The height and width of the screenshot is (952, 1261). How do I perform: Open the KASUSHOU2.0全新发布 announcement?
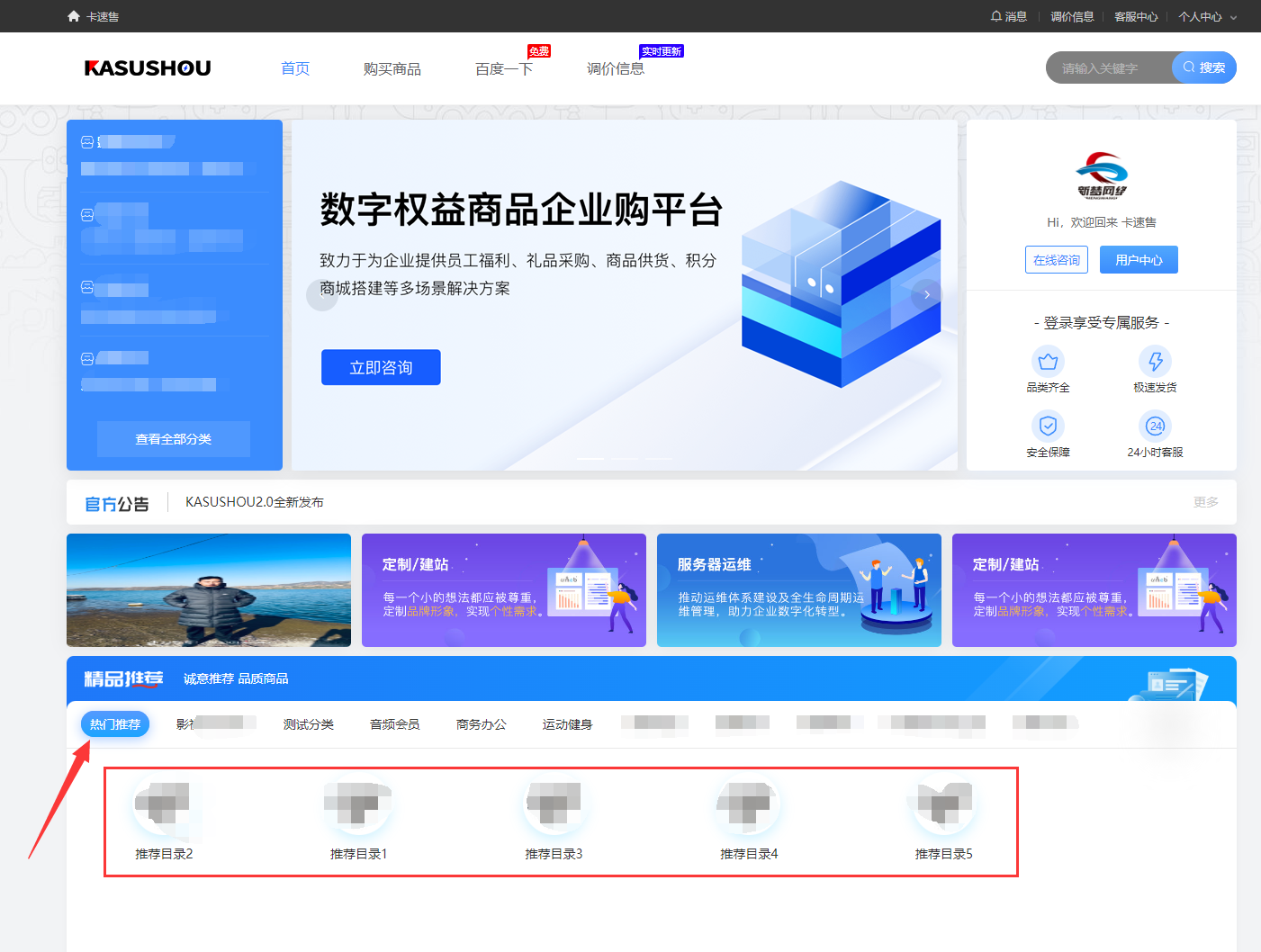point(255,502)
